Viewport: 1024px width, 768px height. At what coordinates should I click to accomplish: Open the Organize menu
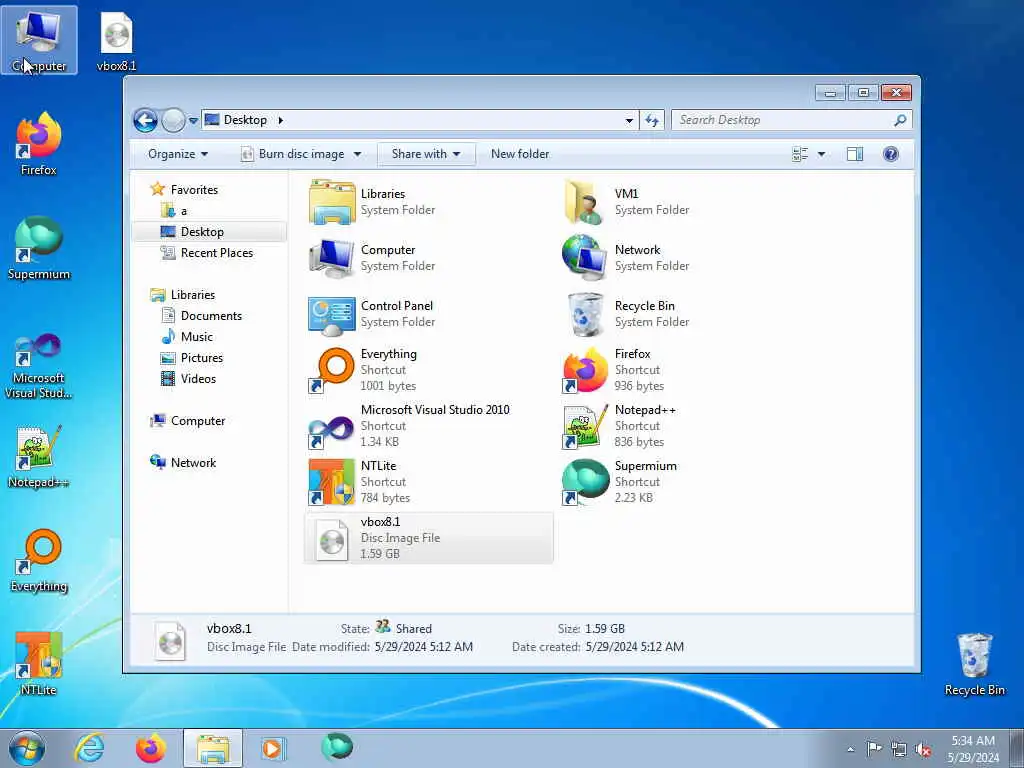(x=178, y=154)
